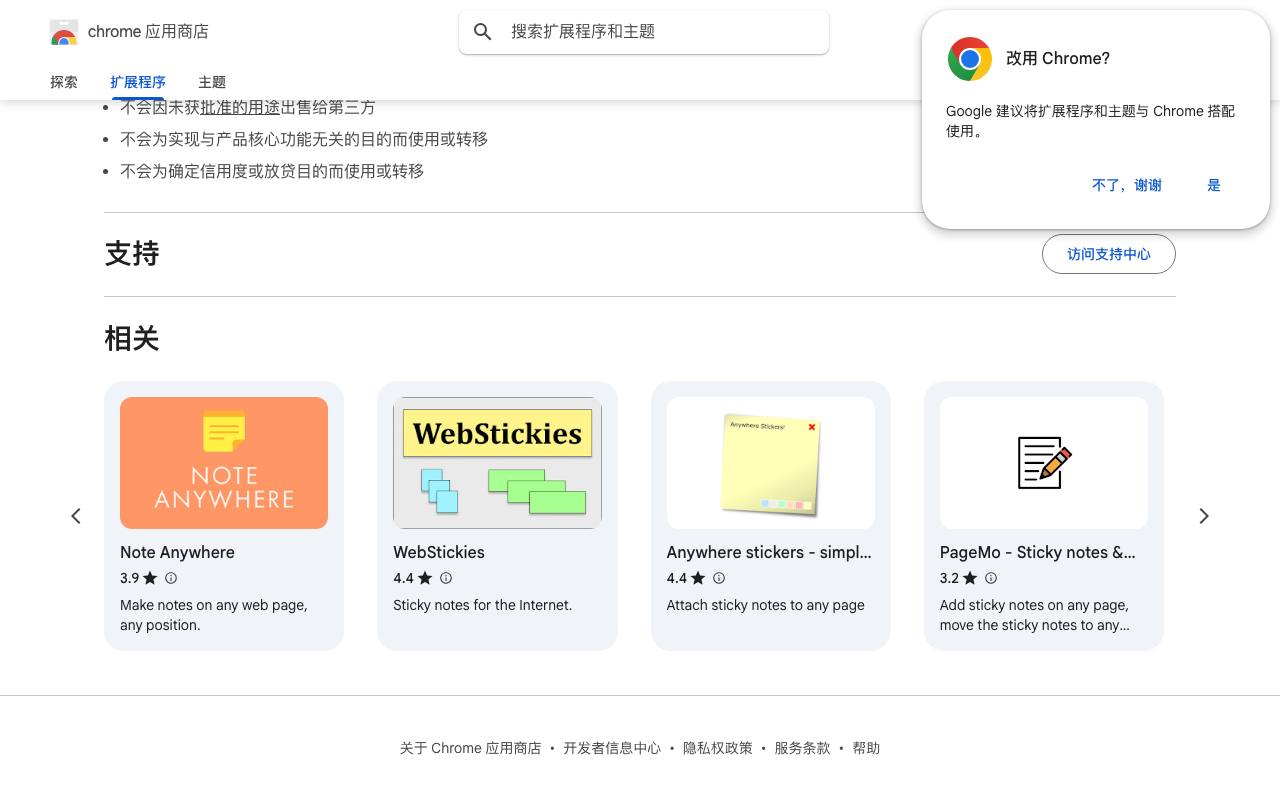Open rating info icon for Note Anywhere

coord(171,578)
